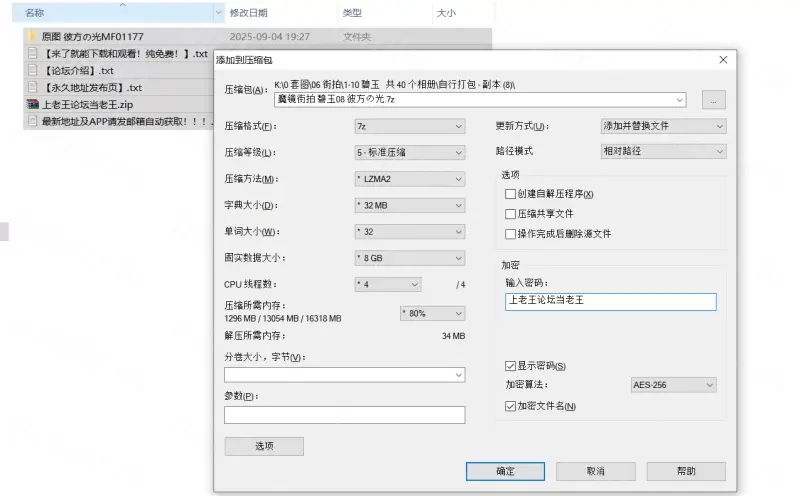Click the 参数 input field
The image size is (800, 496).
tap(344, 415)
